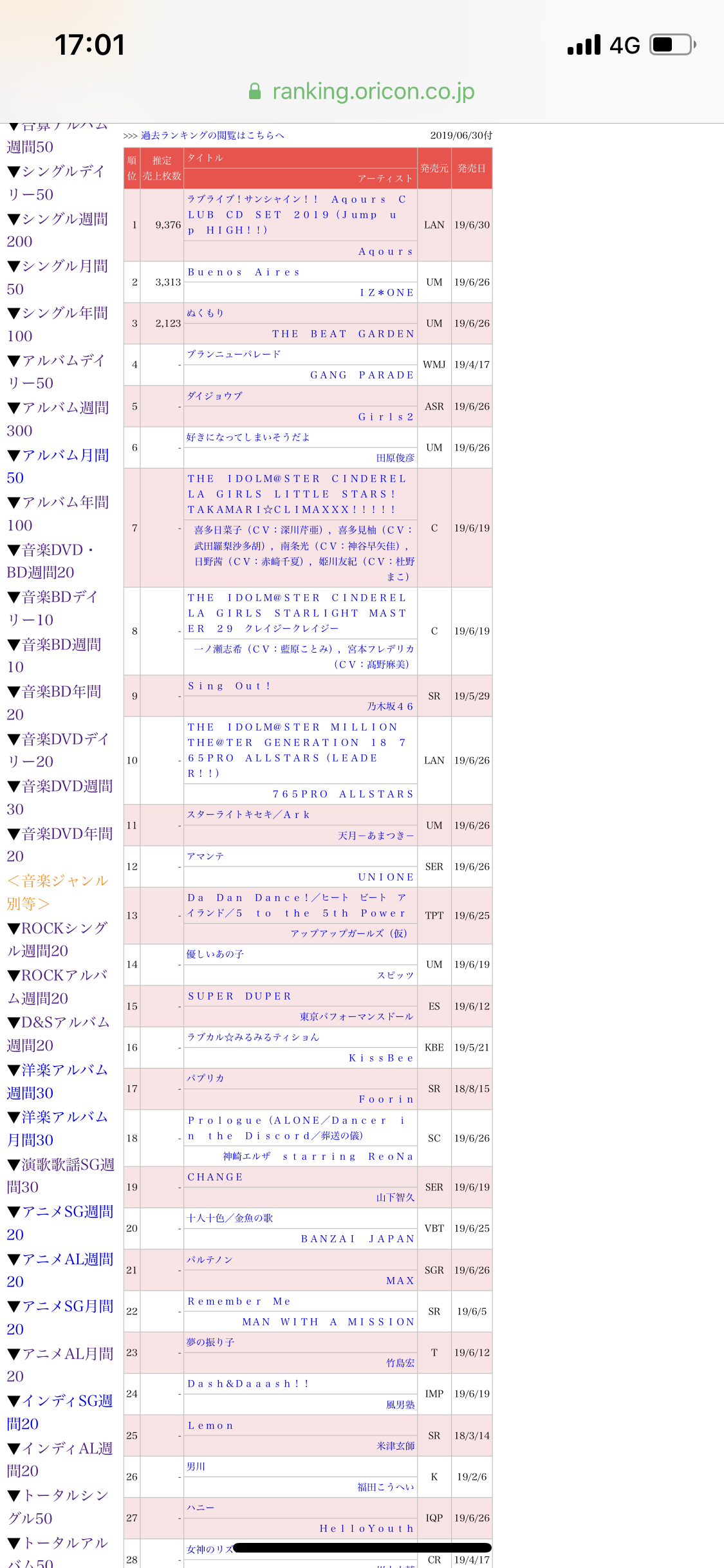Open 洋楽アルバム月間30 sidebar link
The height and width of the screenshot is (1568, 724).
click(x=57, y=1128)
